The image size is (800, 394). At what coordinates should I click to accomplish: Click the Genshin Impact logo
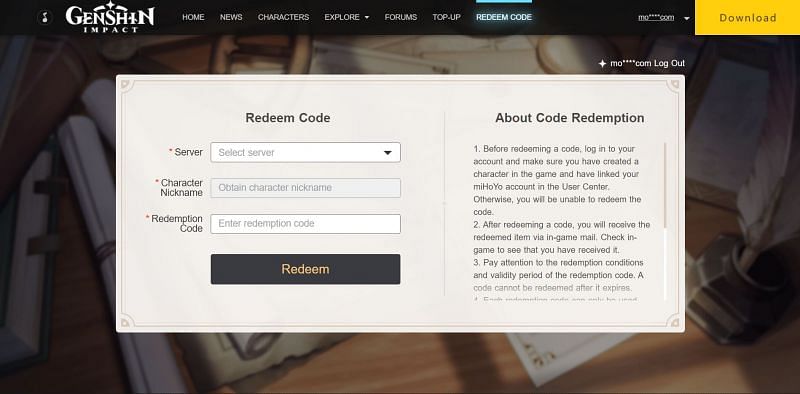(x=110, y=17)
